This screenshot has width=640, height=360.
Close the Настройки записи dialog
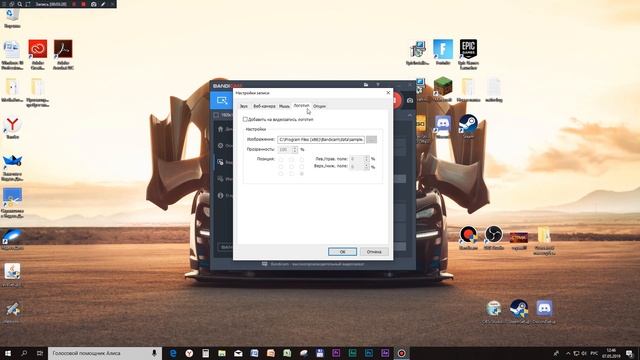[388, 93]
